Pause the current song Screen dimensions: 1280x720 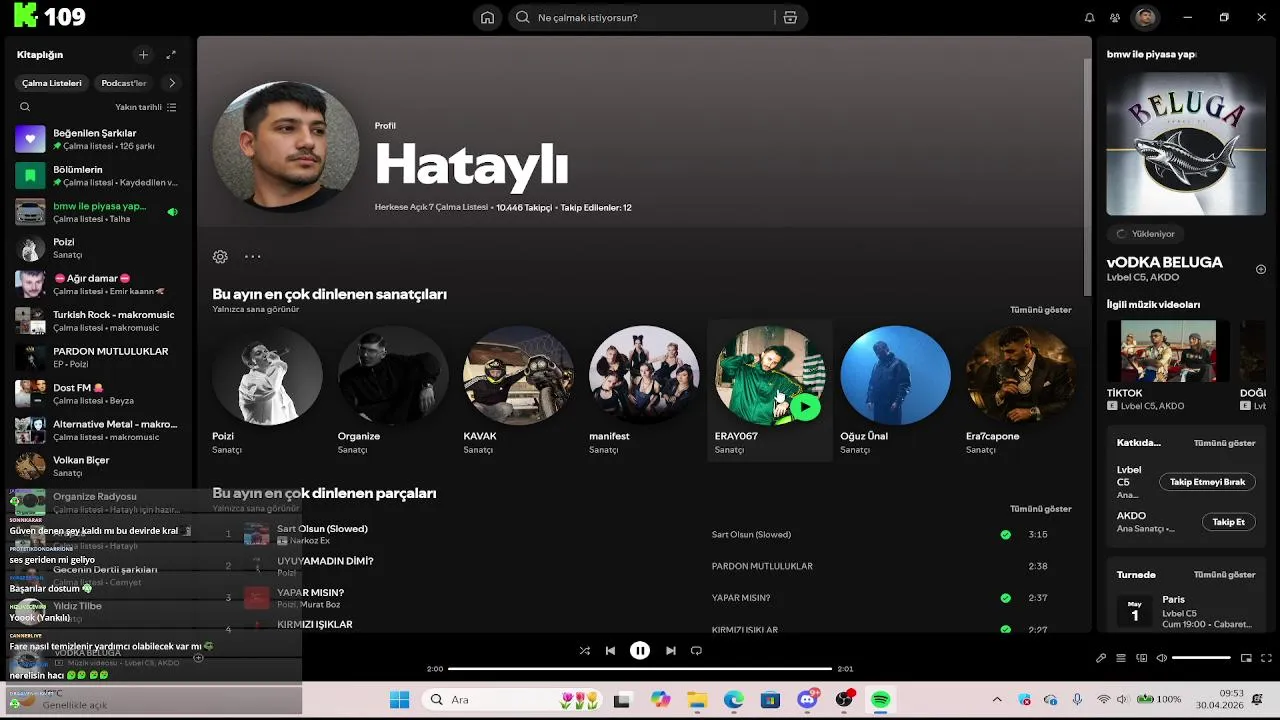click(640, 651)
